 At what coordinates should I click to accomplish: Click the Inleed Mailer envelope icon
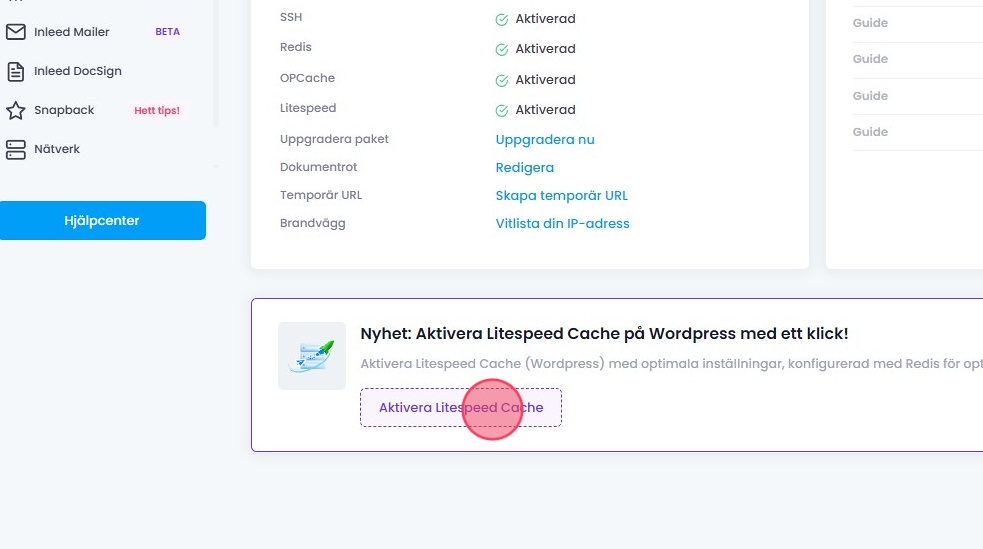(15, 32)
